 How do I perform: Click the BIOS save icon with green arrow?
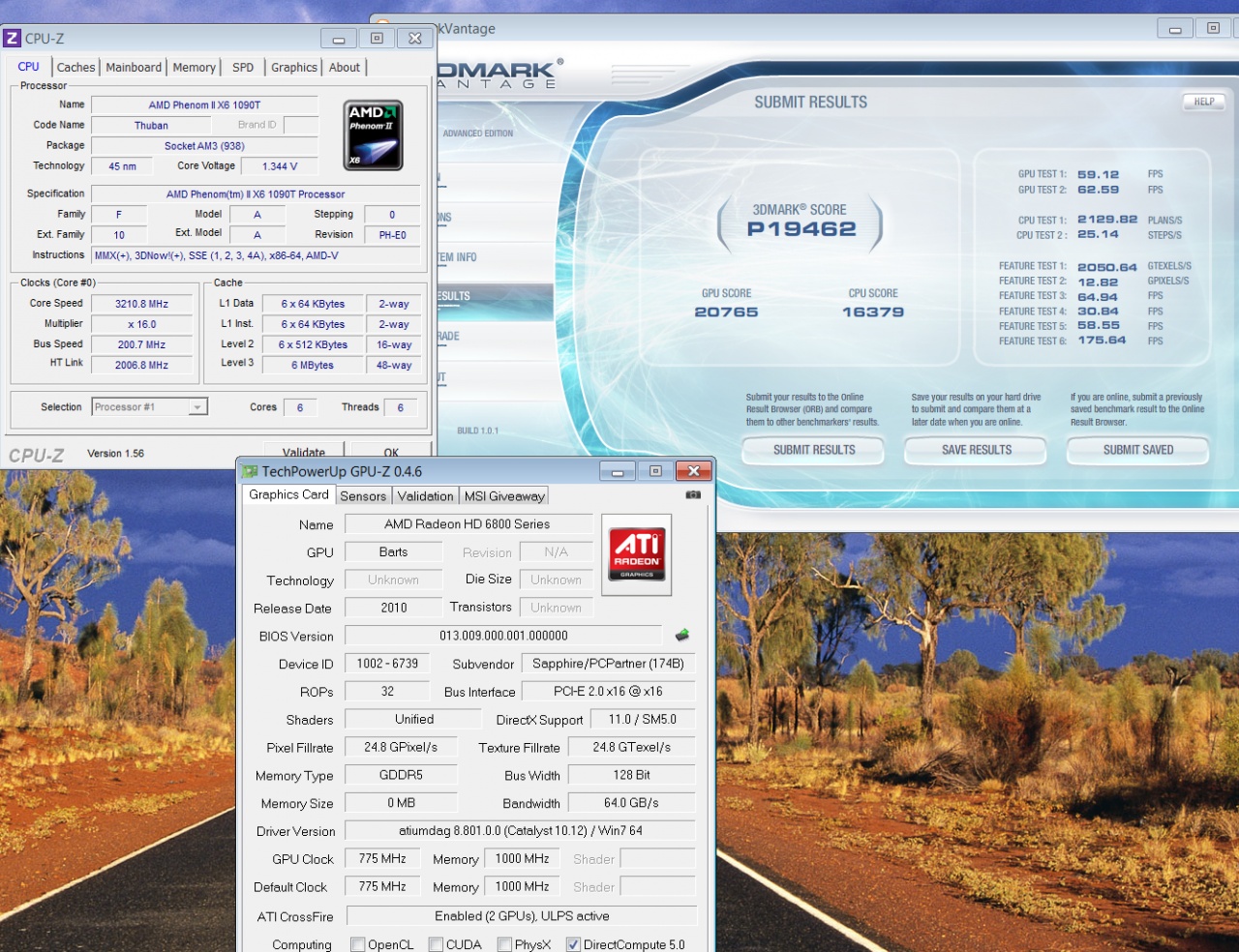[681, 636]
